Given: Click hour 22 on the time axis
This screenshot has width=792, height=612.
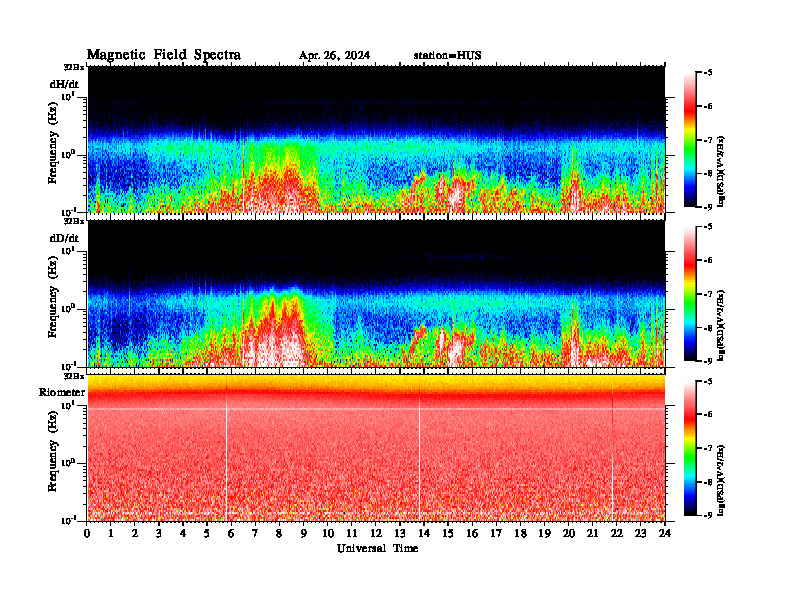Looking at the screenshot, I should tap(617, 533).
